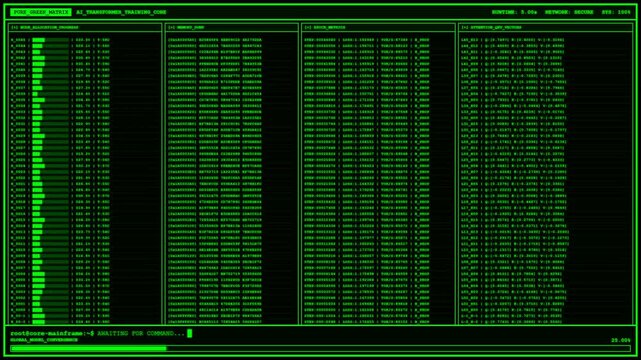Click the root@core-mainframe prompt text
This screenshot has height=360, width=641.
52,333
